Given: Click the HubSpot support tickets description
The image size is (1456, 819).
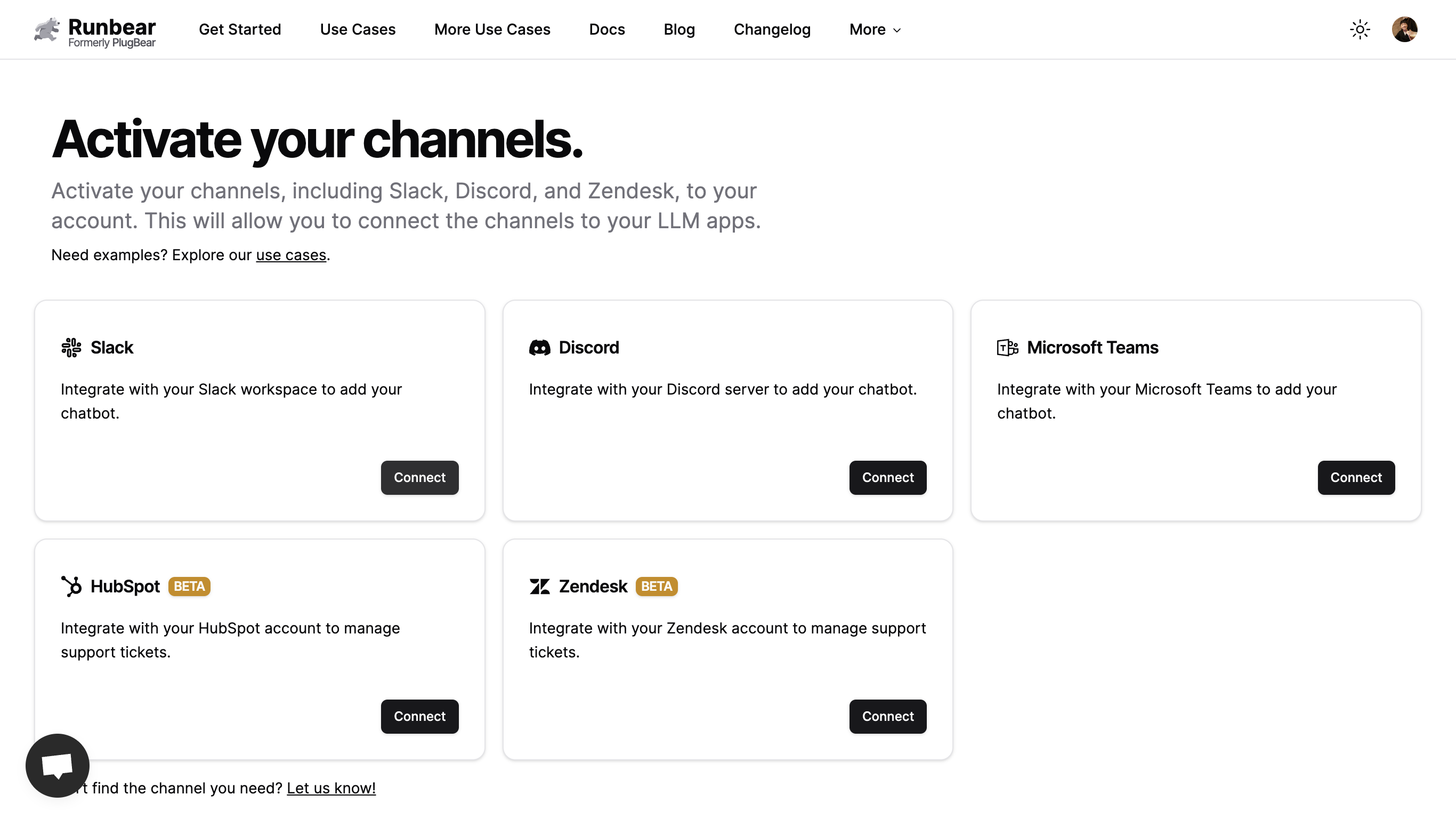Looking at the screenshot, I should click(x=230, y=640).
